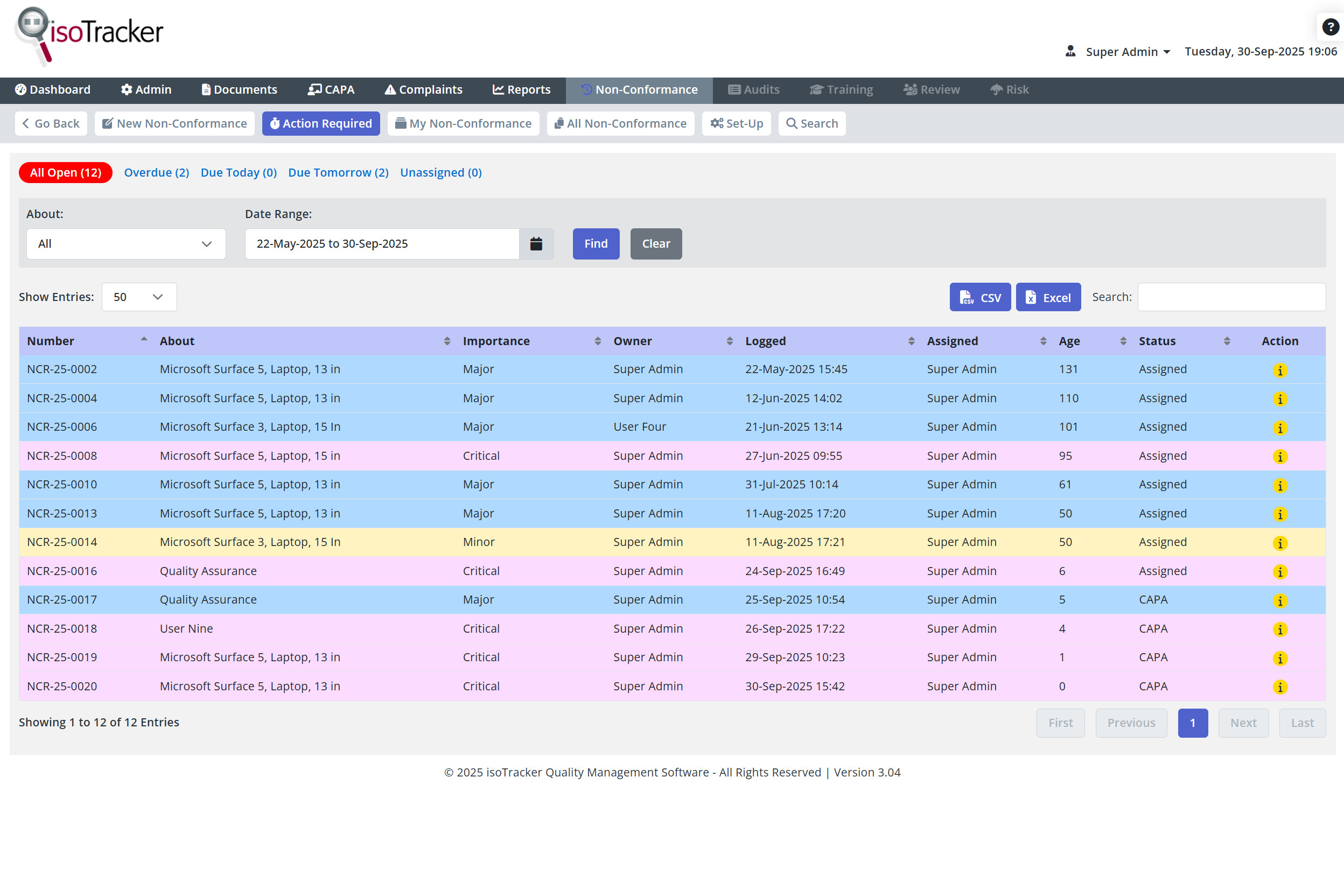Switch to the Overdue (2) tab

(156, 172)
